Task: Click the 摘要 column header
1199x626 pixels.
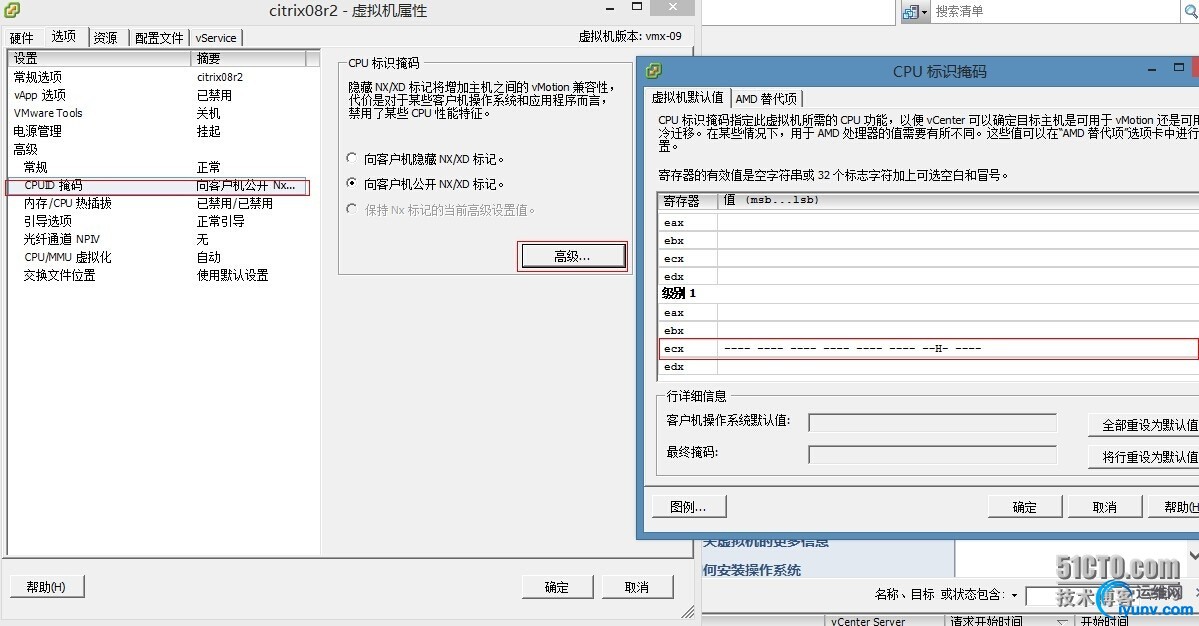Action: pos(248,58)
